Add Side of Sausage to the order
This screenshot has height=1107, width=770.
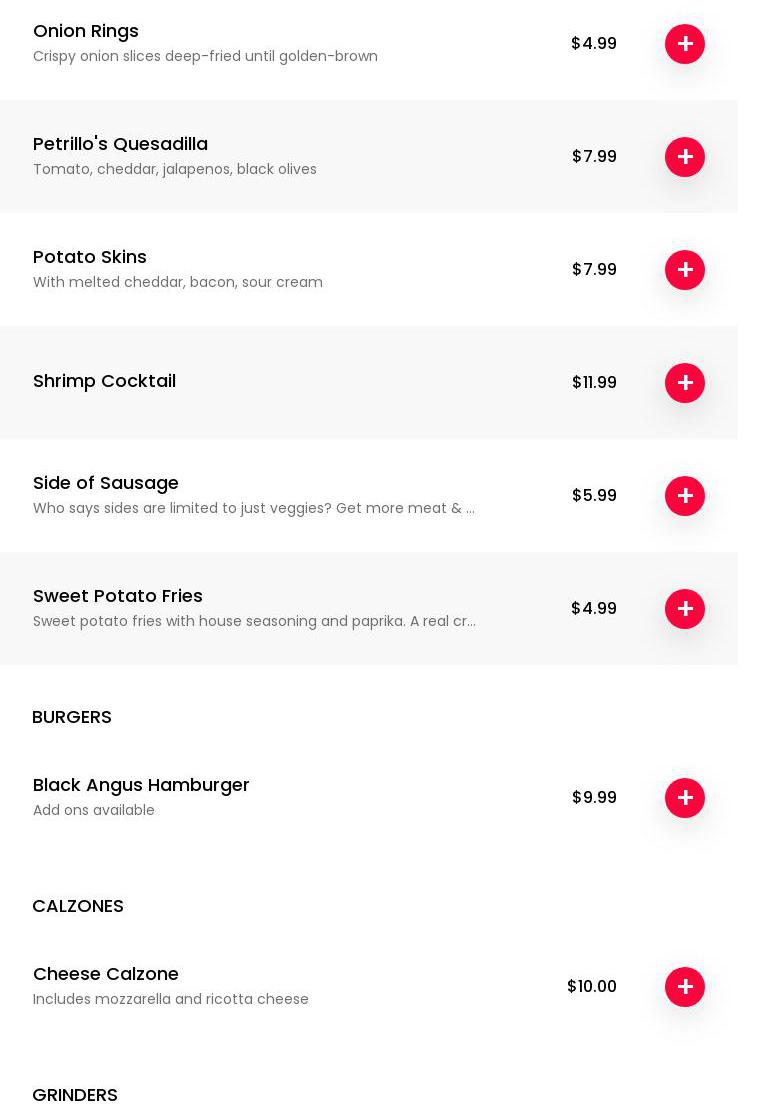click(x=685, y=496)
